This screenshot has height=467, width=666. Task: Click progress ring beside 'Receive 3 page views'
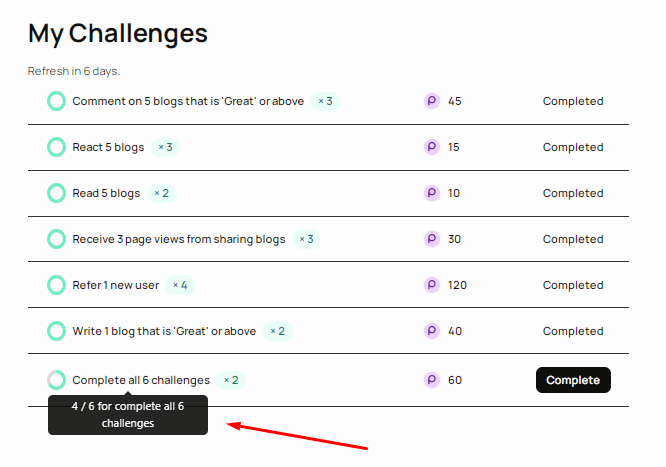point(56,239)
